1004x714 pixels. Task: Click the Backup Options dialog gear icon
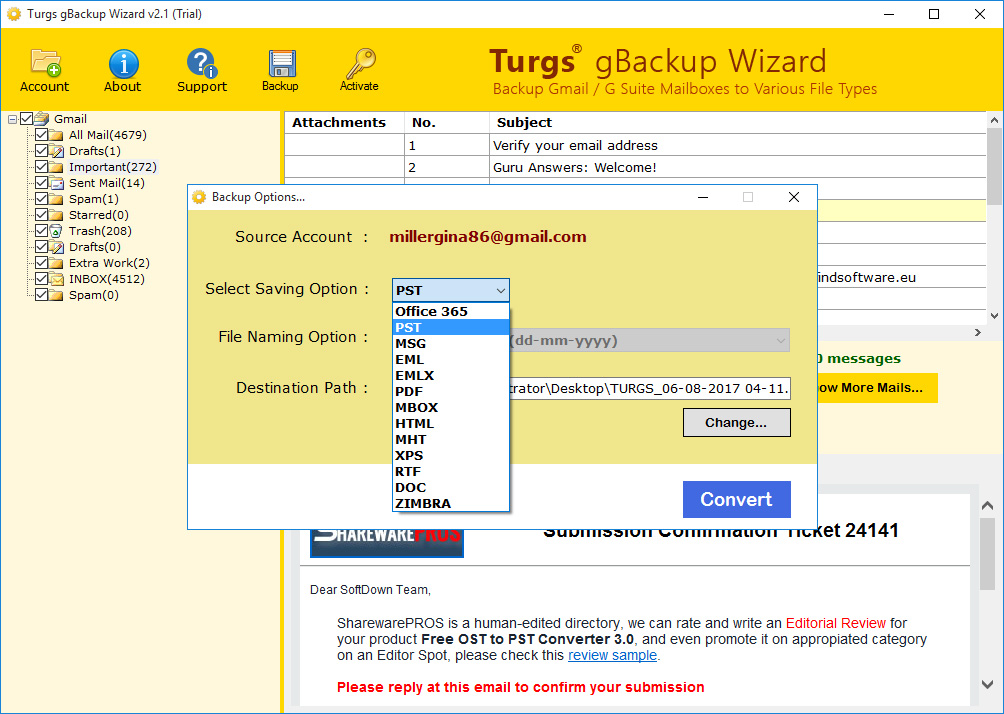[x=199, y=197]
